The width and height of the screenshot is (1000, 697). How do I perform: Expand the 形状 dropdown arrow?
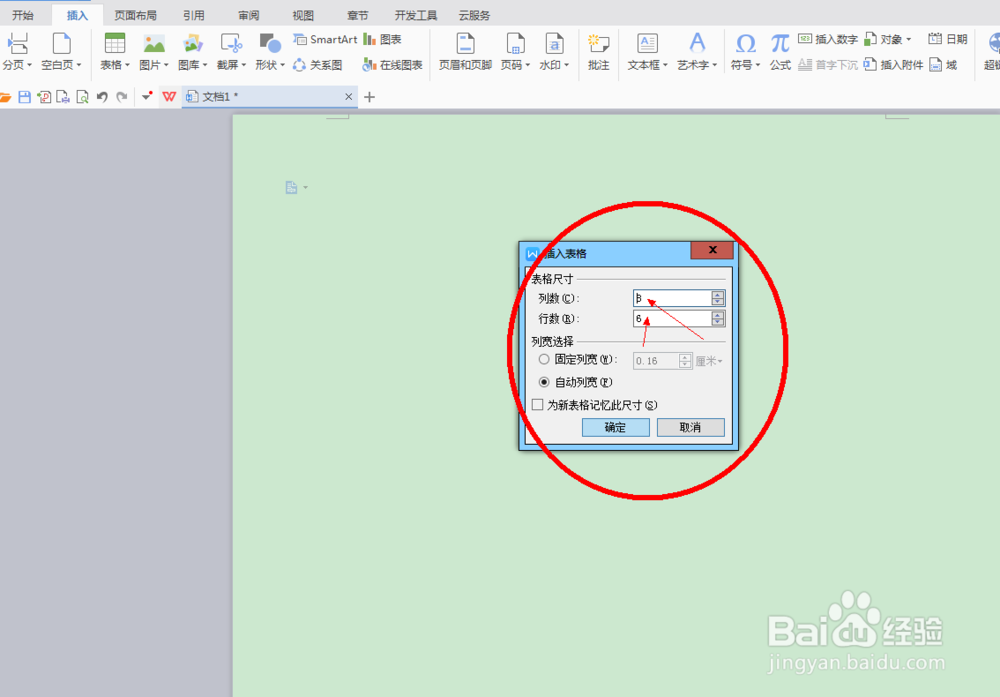click(283, 65)
